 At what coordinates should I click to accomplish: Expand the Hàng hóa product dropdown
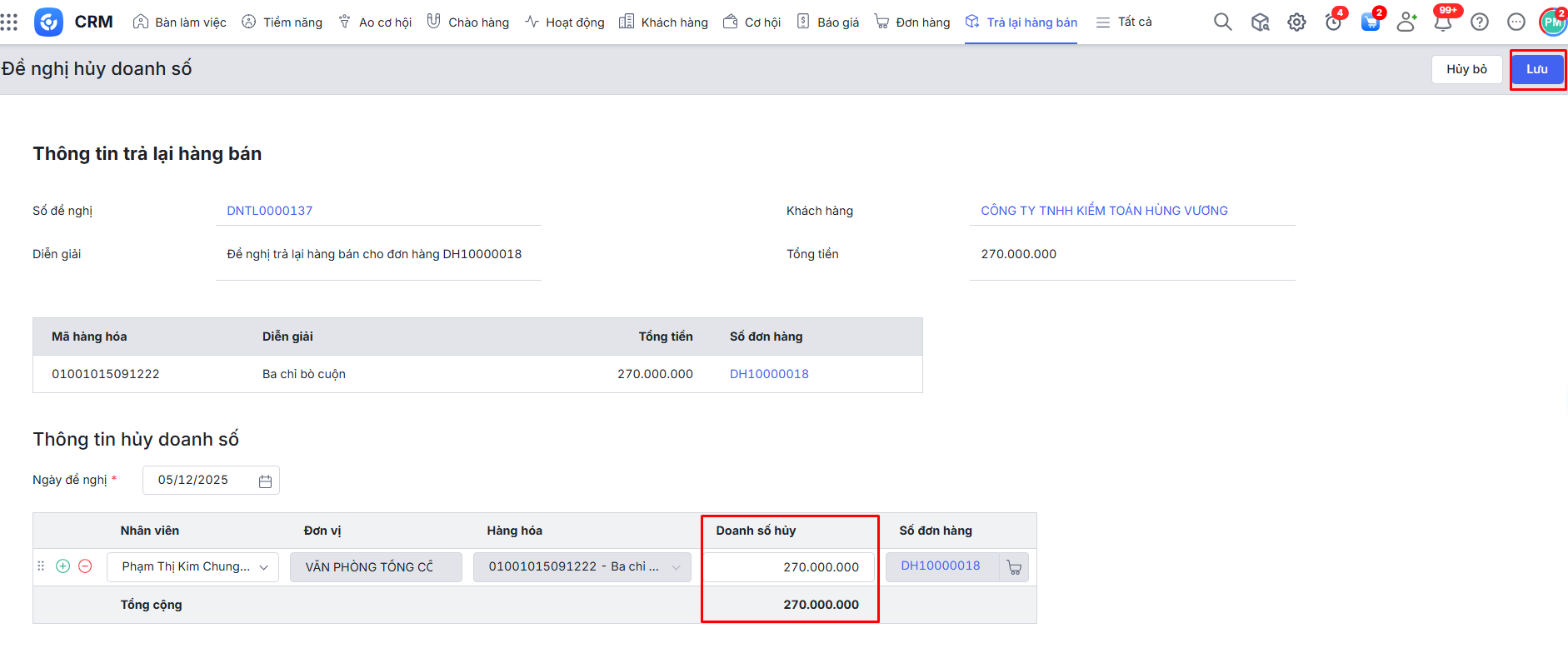pyautogui.click(x=676, y=567)
